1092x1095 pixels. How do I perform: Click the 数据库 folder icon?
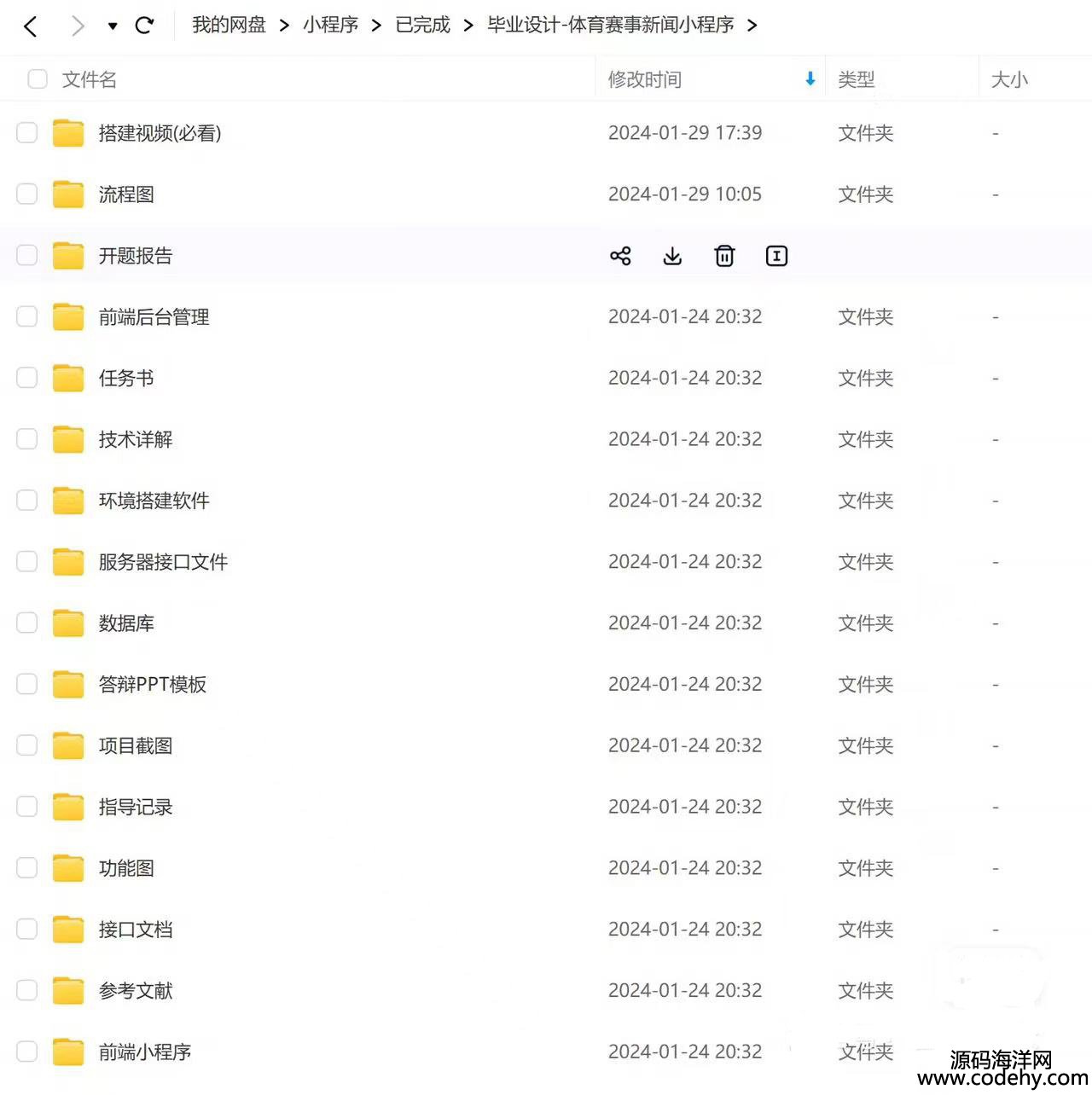[x=68, y=623]
